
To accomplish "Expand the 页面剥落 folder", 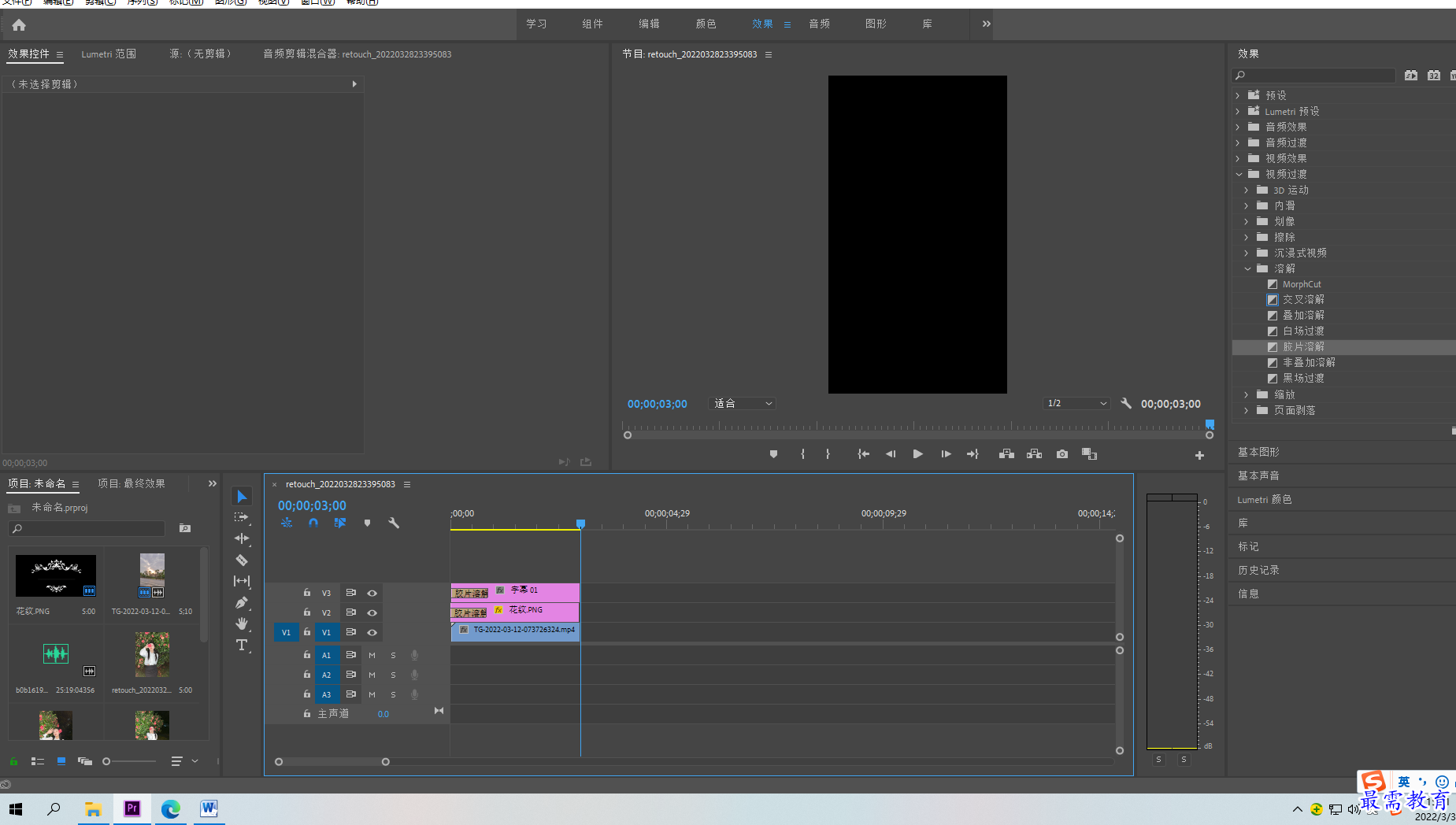I will click(1247, 410).
